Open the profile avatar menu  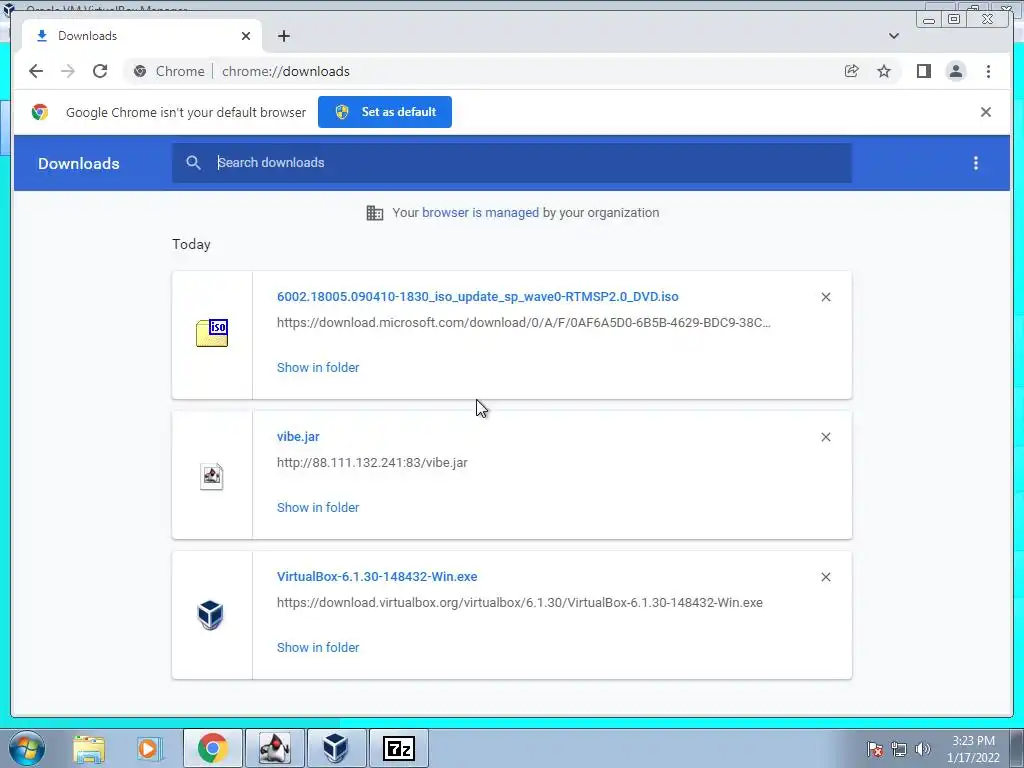tap(956, 71)
